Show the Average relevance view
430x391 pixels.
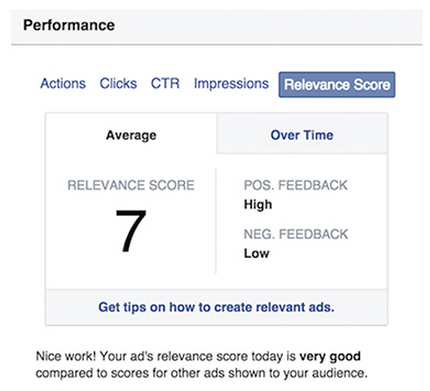[131, 135]
